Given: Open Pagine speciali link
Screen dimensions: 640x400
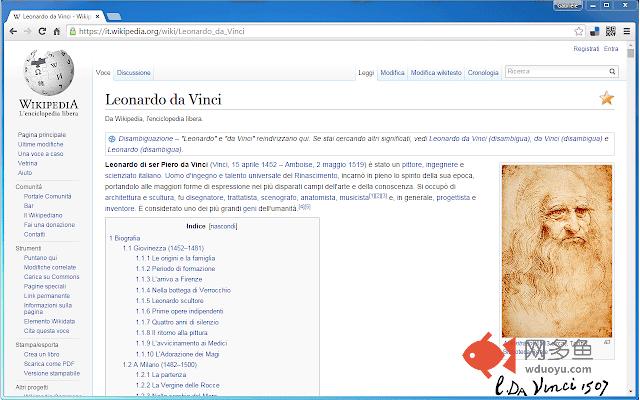Looking at the screenshot, I should pyautogui.click(x=44, y=286).
